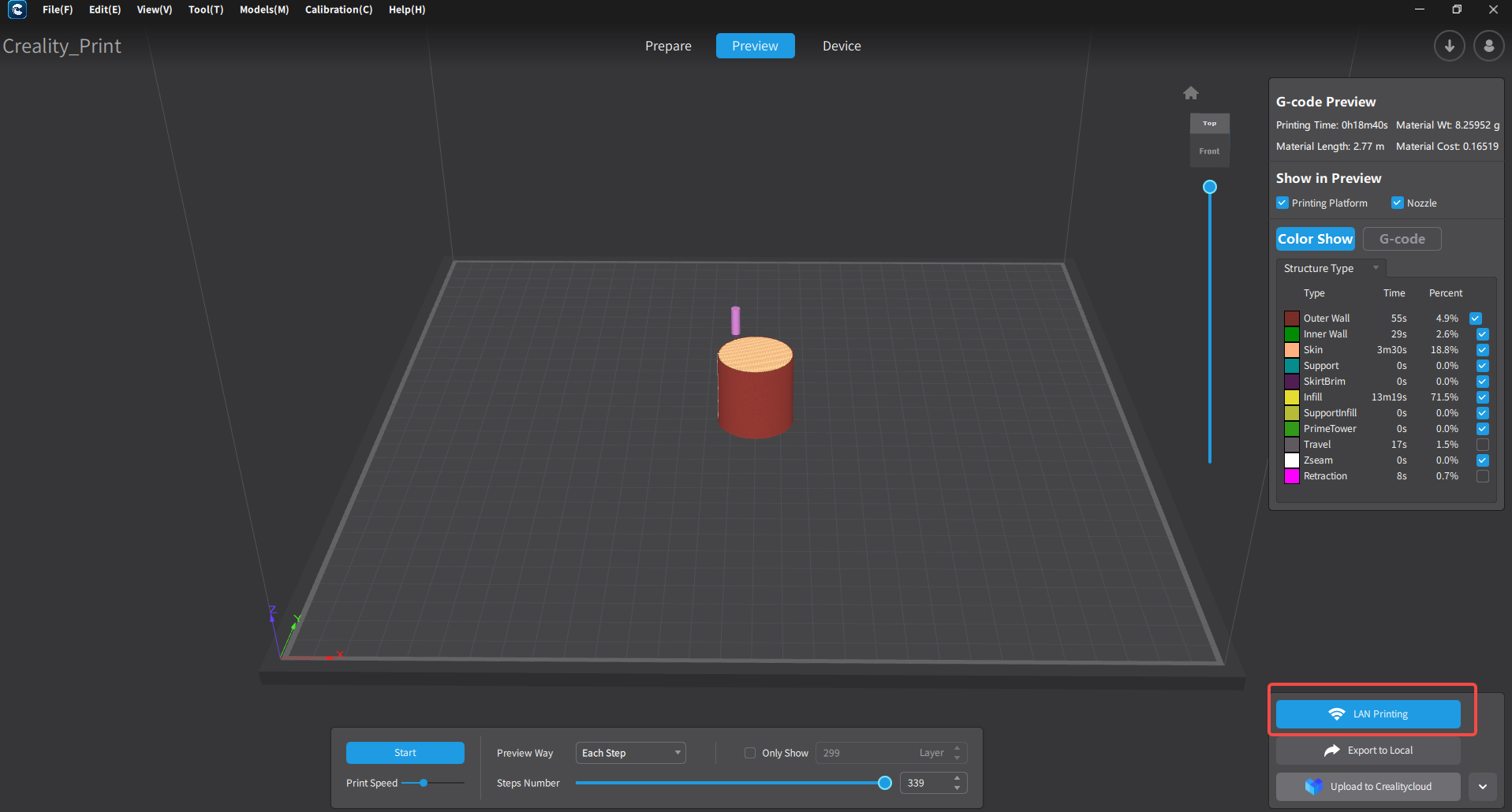Start the print preview animation
The image size is (1512, 812).
[405, 753]
